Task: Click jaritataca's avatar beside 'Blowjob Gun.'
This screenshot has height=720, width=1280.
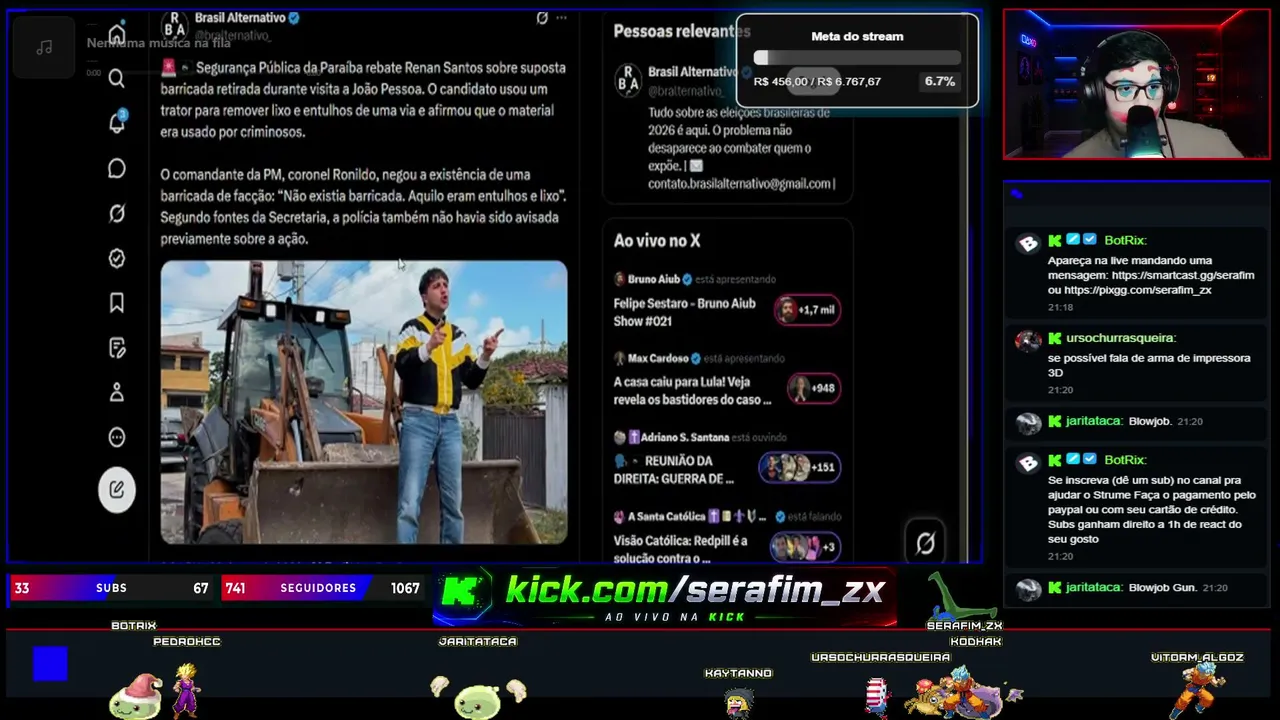Action: (x=1028, y=589)
